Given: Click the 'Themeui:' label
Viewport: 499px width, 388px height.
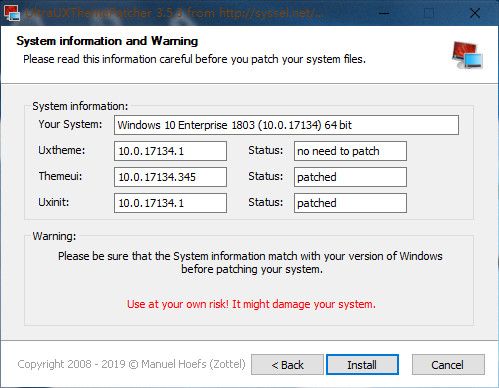Looking at the screenshot, I should pyautogui.click(x=60, y=176).
